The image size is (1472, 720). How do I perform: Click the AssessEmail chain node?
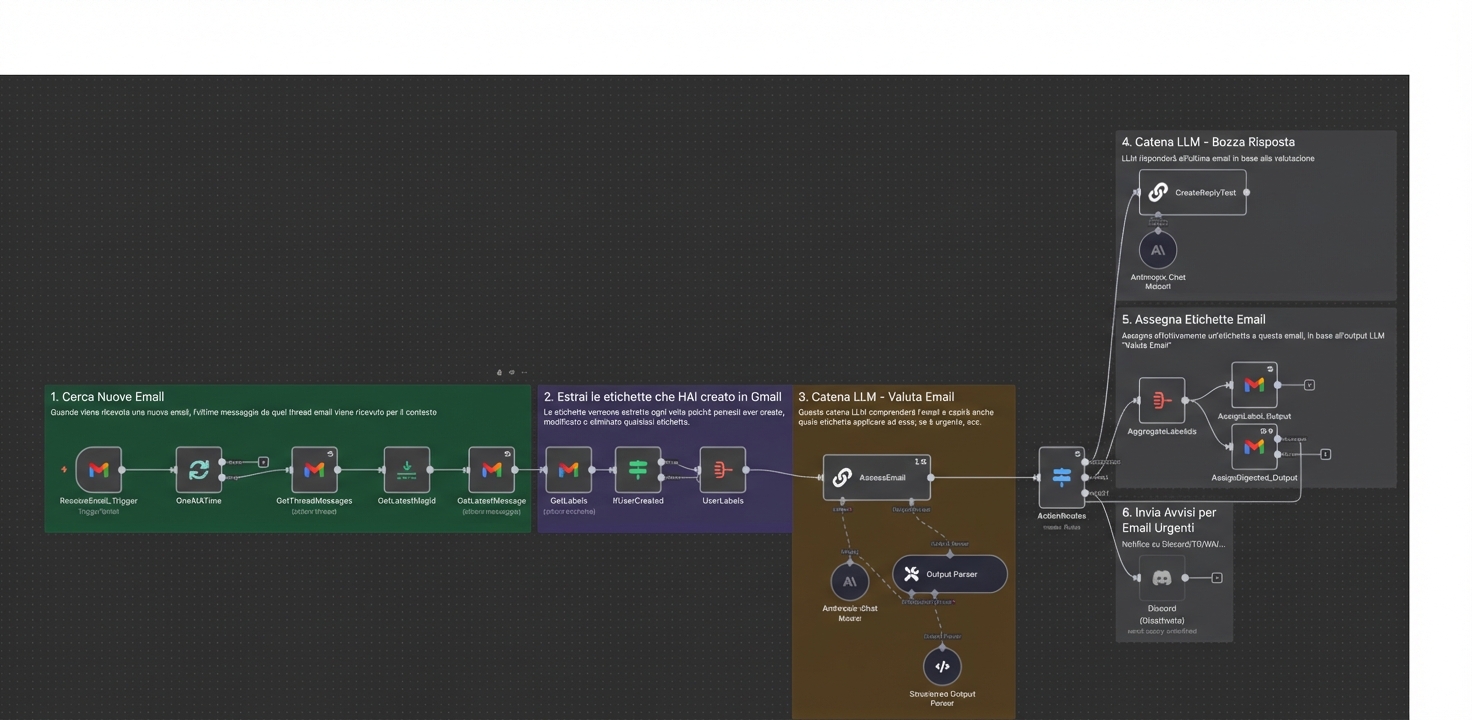[877, 478]
